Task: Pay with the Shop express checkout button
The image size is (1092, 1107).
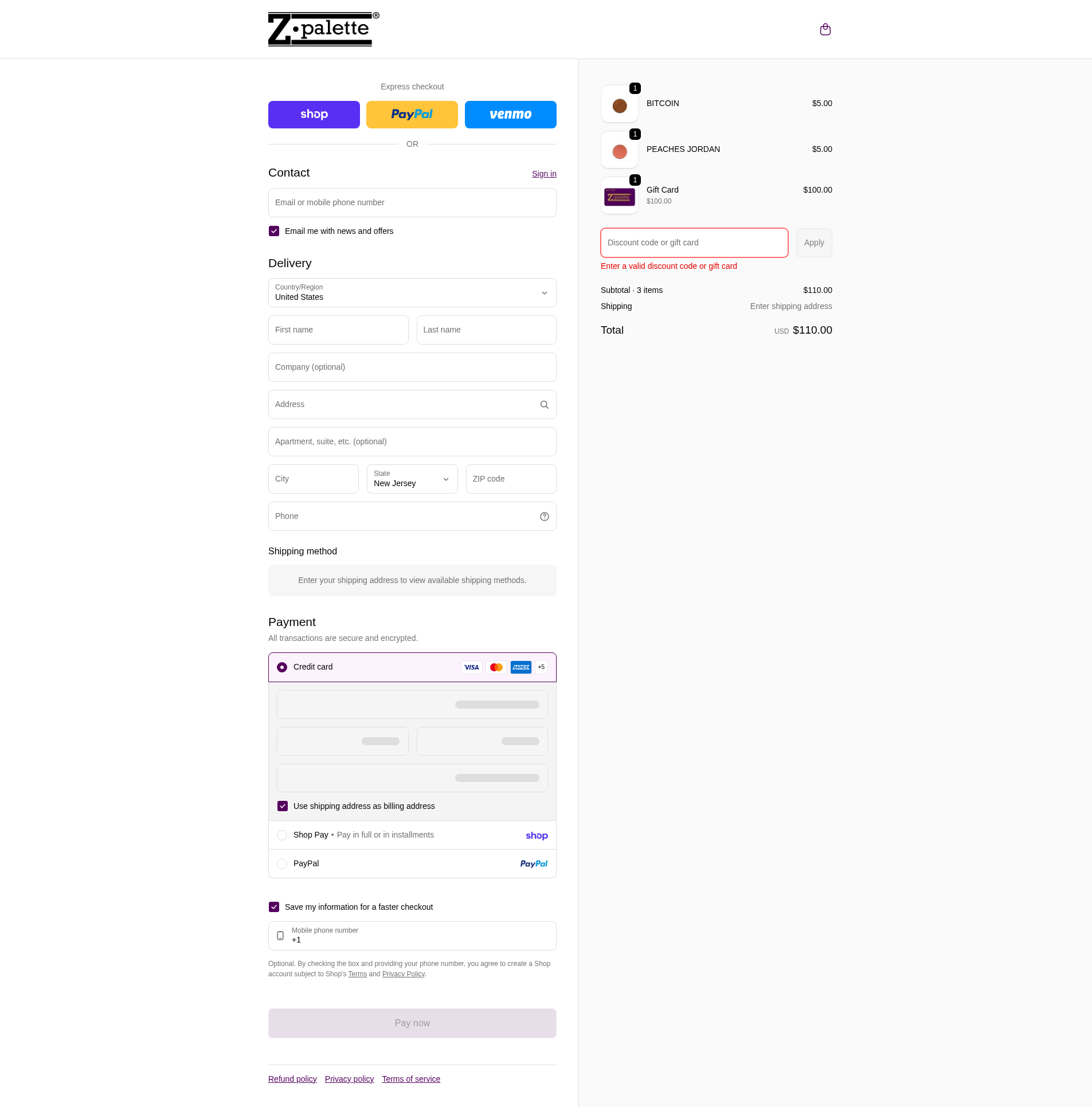Action: [314, 114]
